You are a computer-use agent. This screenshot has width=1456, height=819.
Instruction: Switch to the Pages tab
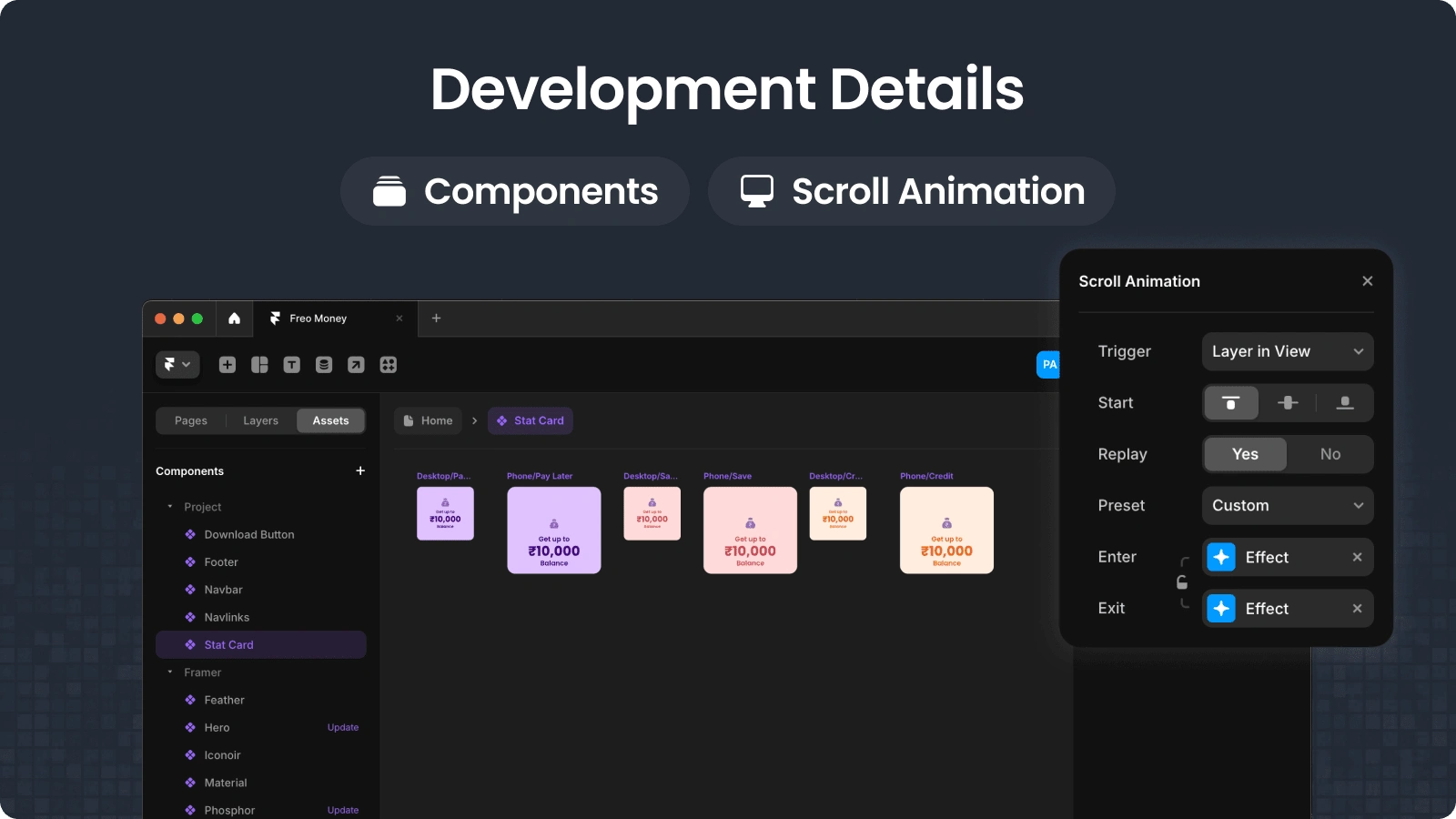(191, 420)
